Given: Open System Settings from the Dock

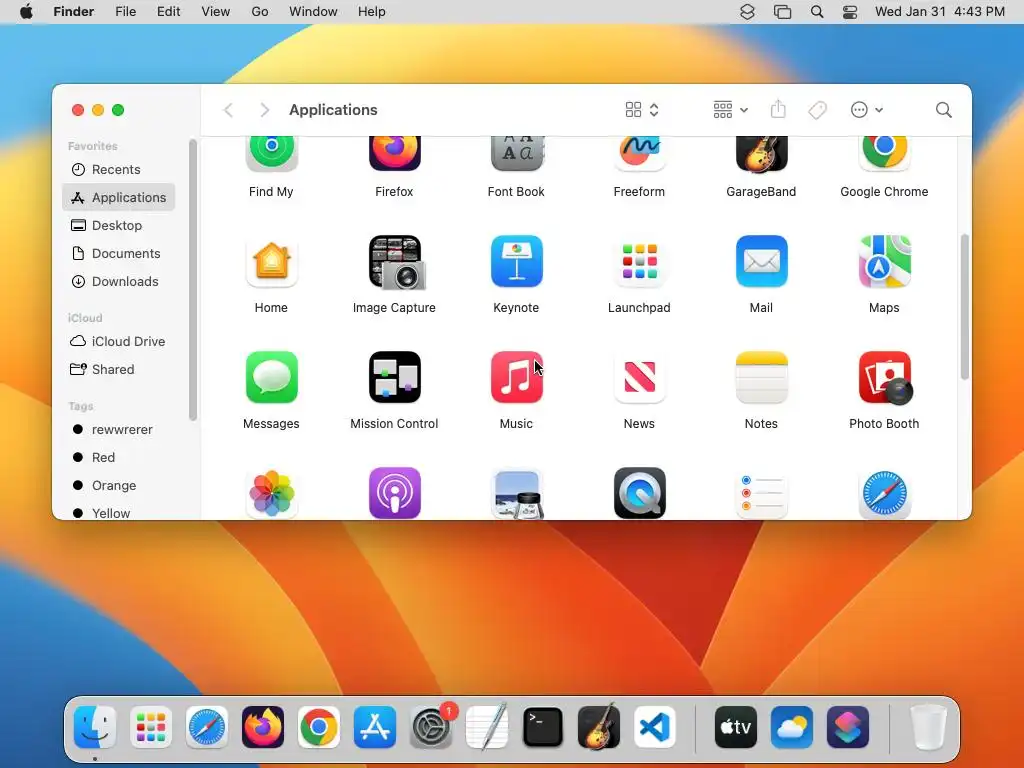Looking at the screenshot, I should (x=431, y=727).
